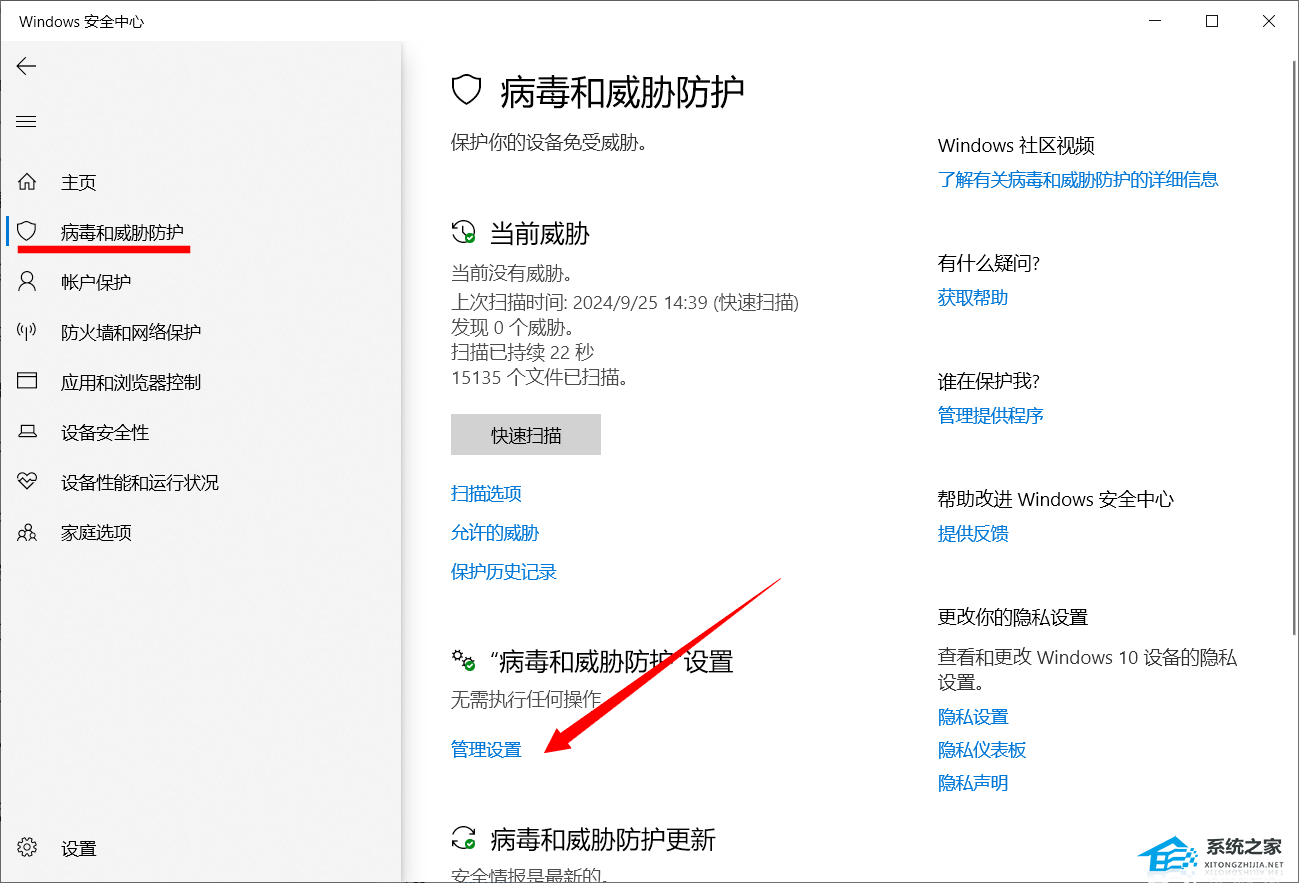Click the gears icon beside the protection settings heading
Viewport: 1299px width, 883px height.
pyautogui.click(x=463, y=660)
